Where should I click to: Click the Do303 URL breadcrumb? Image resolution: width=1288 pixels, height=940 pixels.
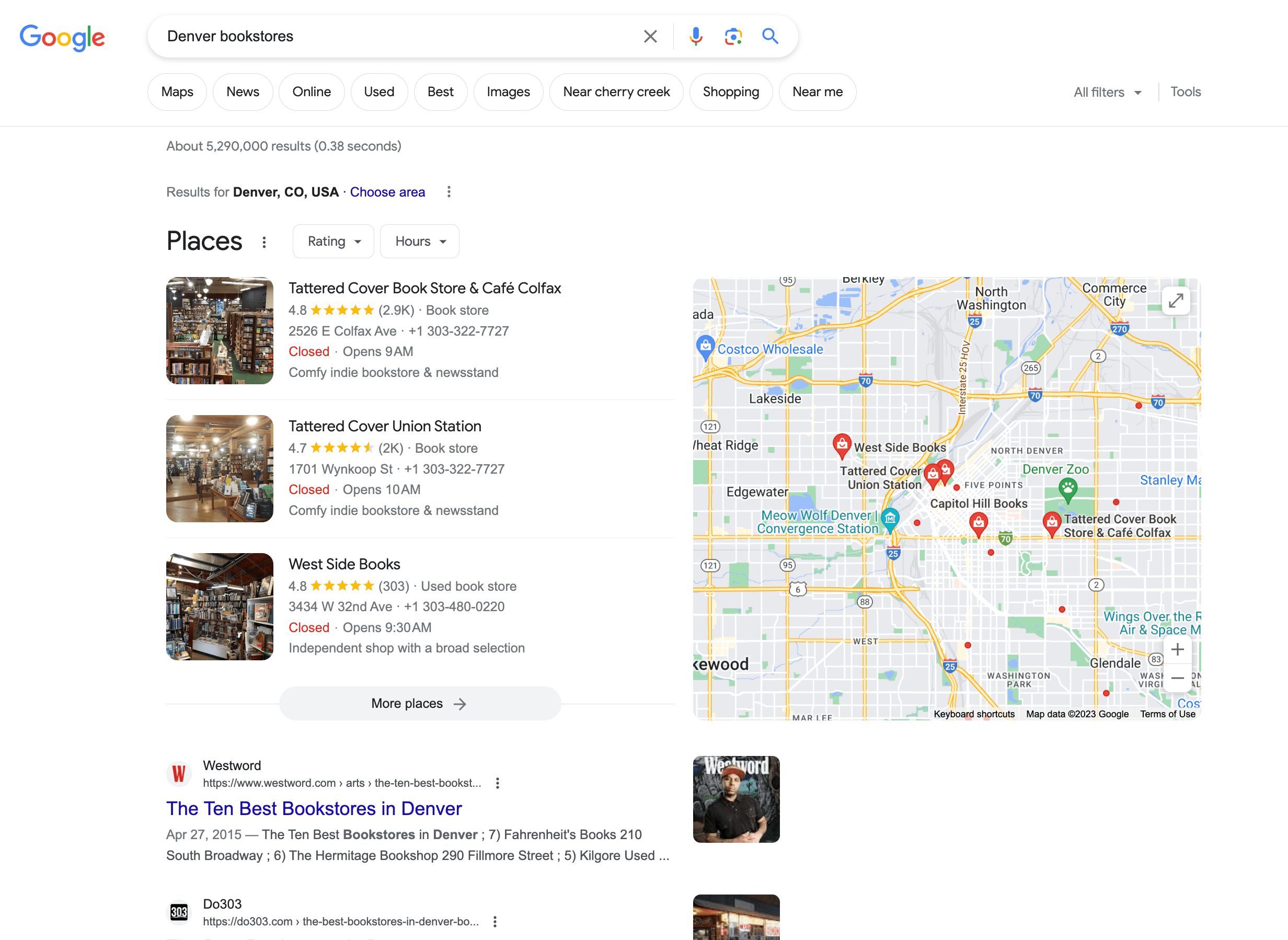coord(341,921)
